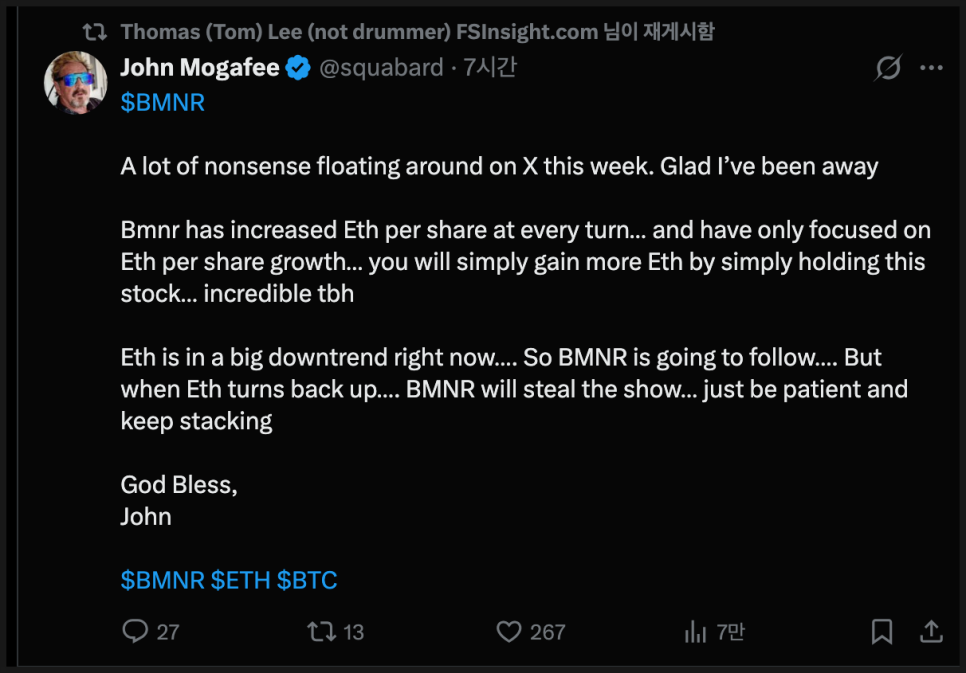Click the $BMNR cashtag under the name
The image size is (966, 673).
[162, 103]
